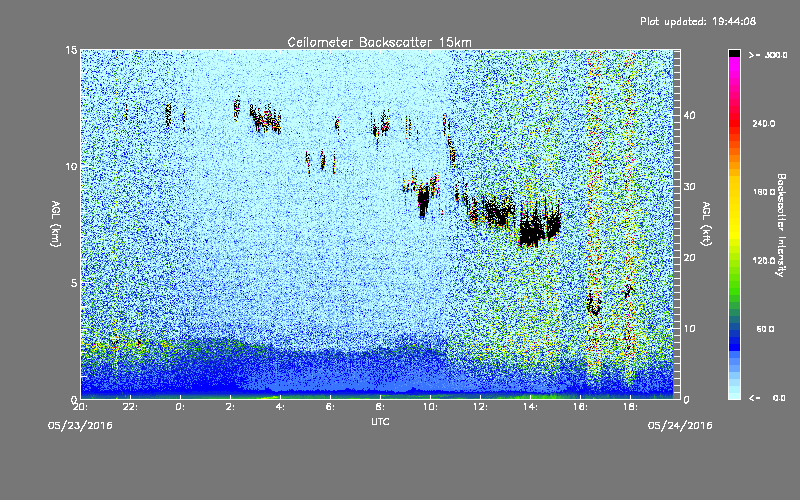Click the 05/23/2016 start date label
Image resolution: width=800 pixels, height=500 pixels.
click(80, 426)
